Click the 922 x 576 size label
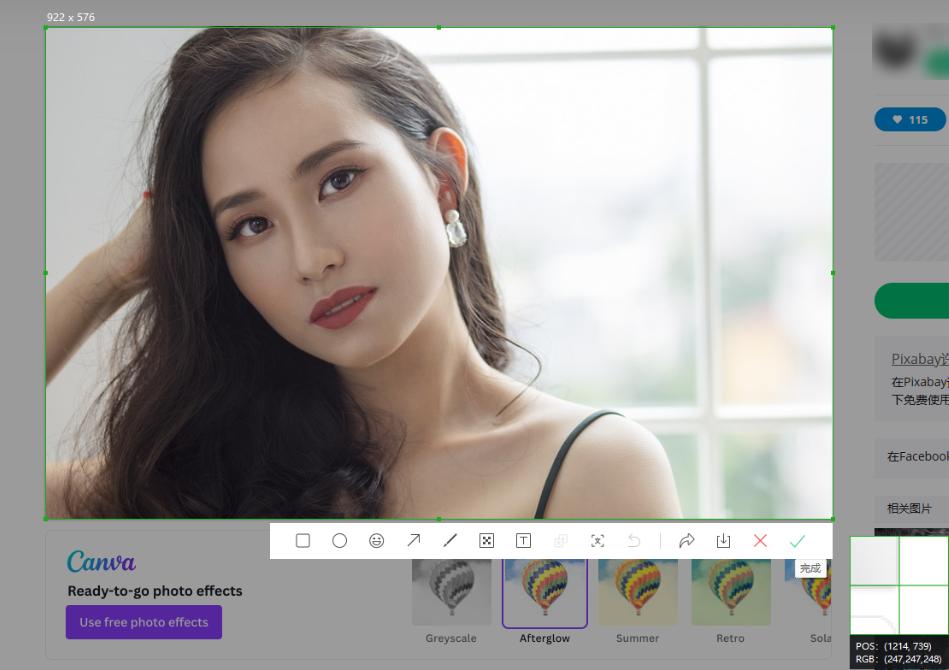This screenshot has height=670, width=949. [x=71, y=17]
